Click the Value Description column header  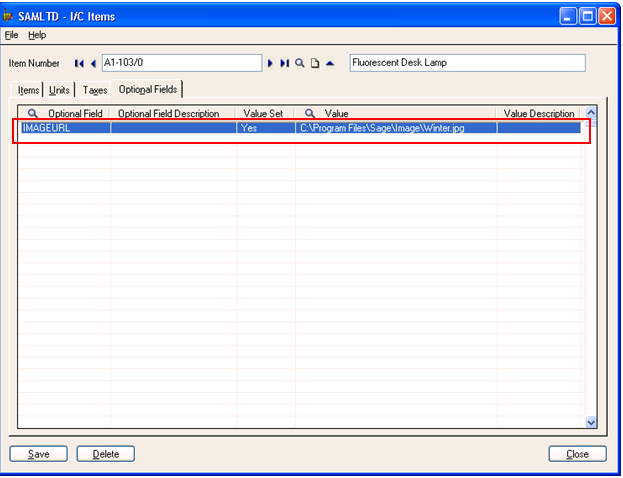pos(539,114)
